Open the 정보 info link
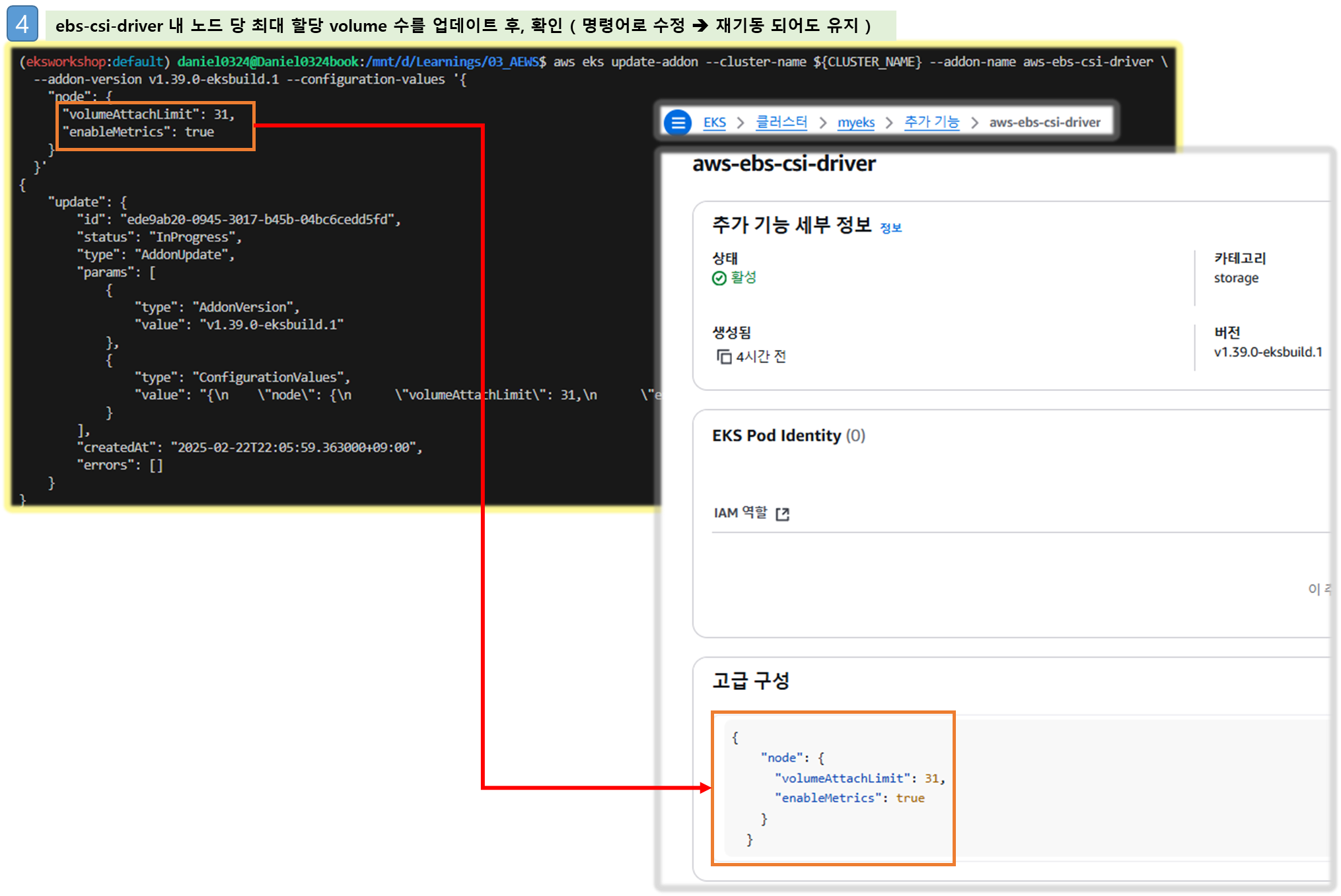The image size is (1341, 896). point(890,228)
